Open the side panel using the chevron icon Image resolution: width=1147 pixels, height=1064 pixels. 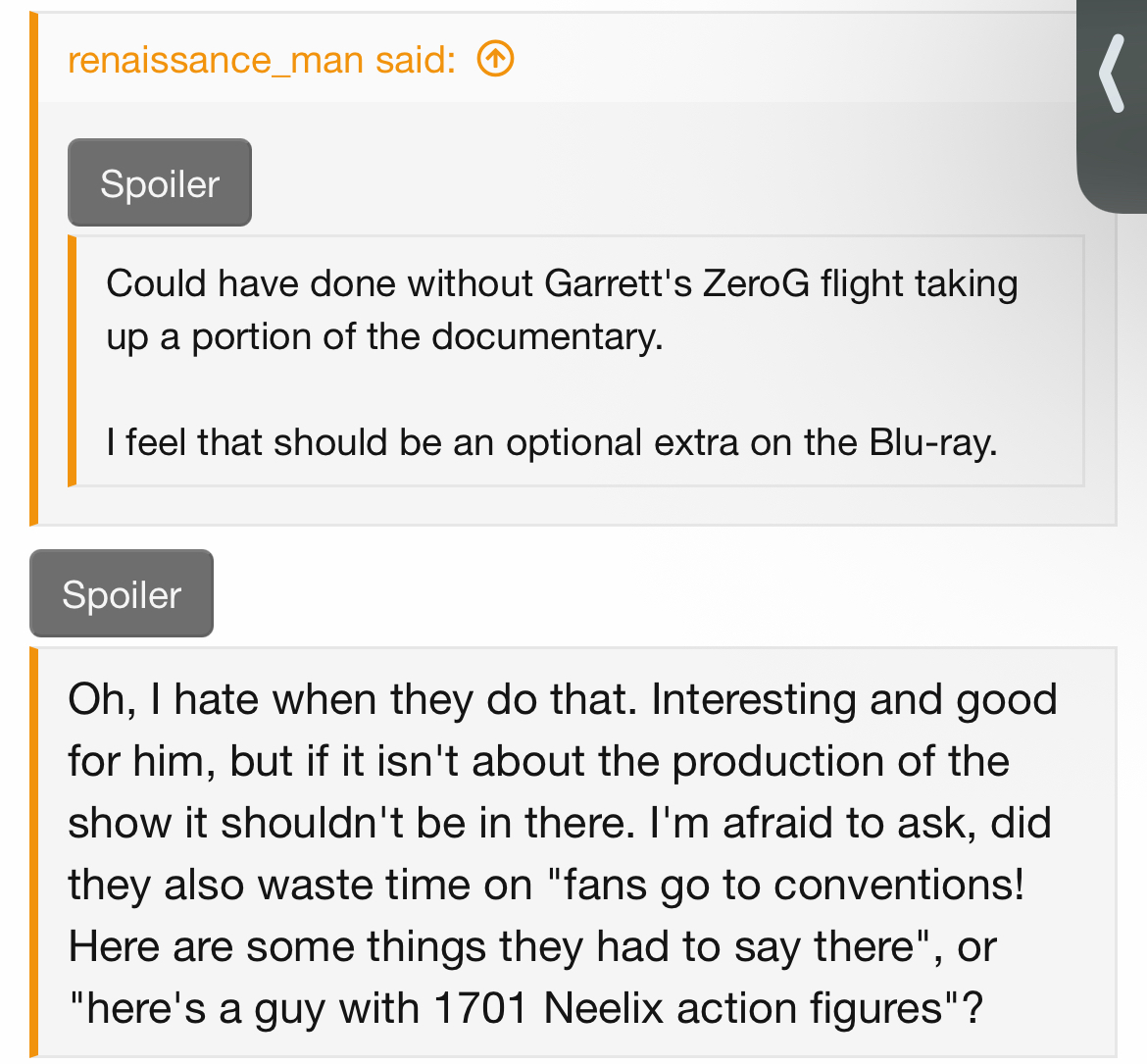coord(1112,74)
